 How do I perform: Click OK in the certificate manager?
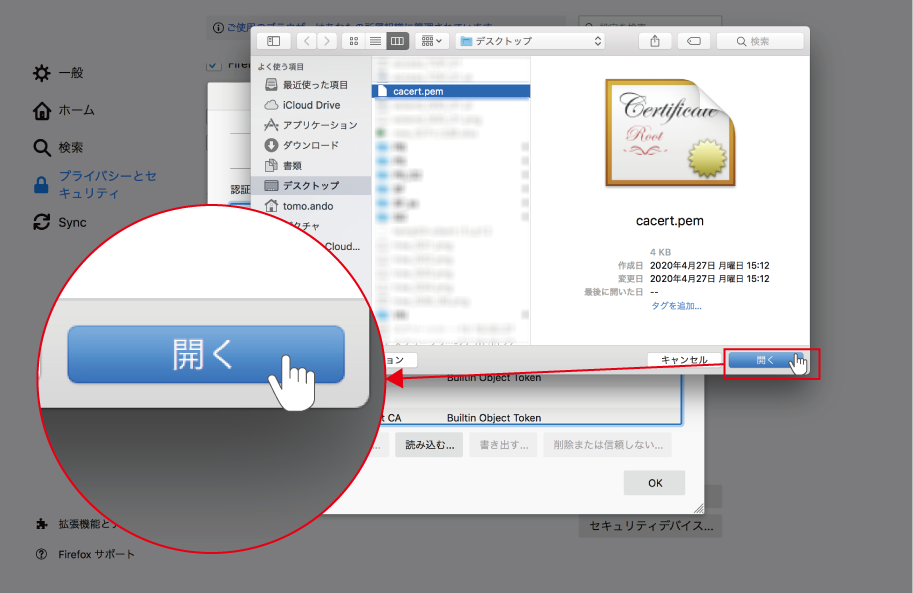point(654,483)
